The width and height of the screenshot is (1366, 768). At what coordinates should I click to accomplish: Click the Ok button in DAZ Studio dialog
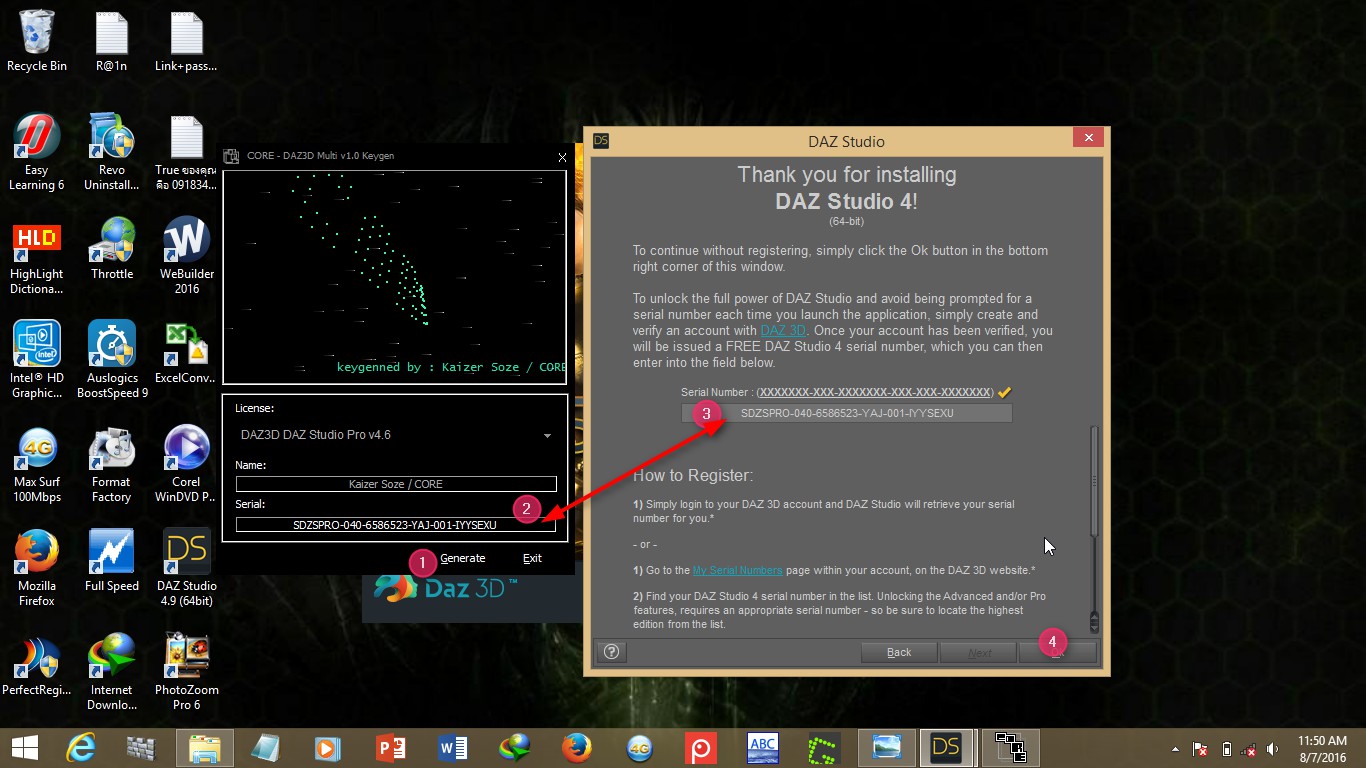click(x=1058, y=652)
